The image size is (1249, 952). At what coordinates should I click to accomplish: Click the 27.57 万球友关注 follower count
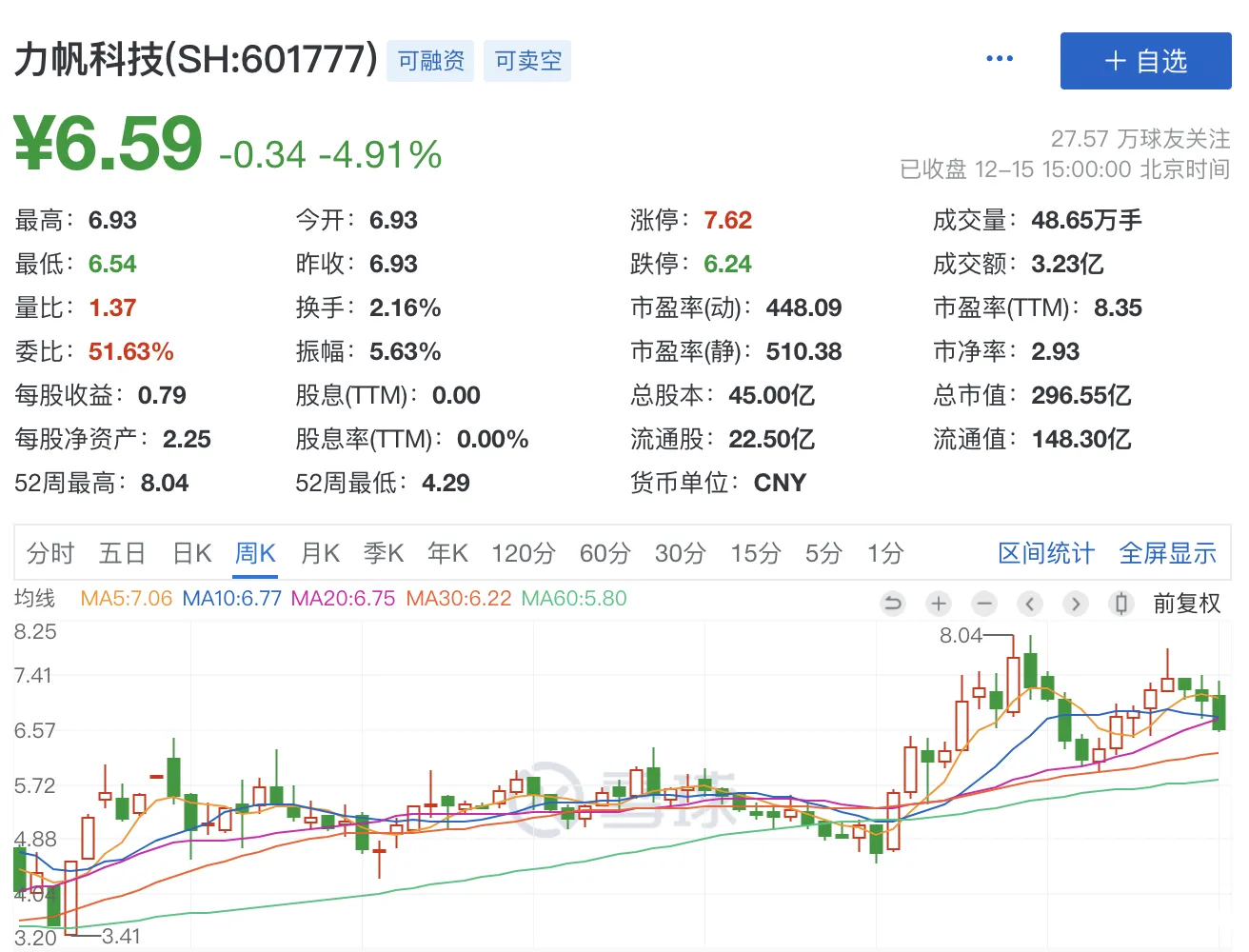[x=1140, y=139]
